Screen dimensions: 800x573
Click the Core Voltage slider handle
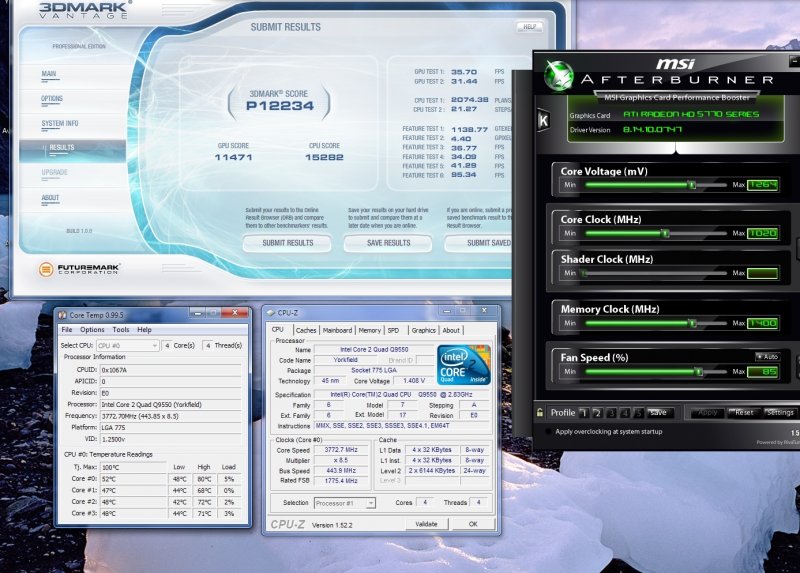pyautogui.click(x=692, y=185)
